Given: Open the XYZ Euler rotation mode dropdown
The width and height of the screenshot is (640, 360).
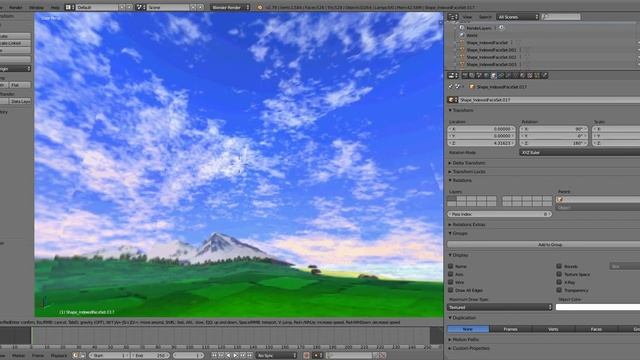Looking at the screenshot, I should coord(580,152).
